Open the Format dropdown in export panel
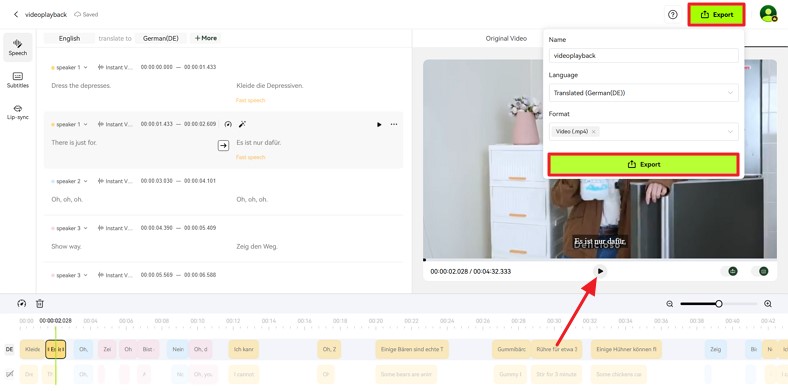 click(x=644, y=132)
